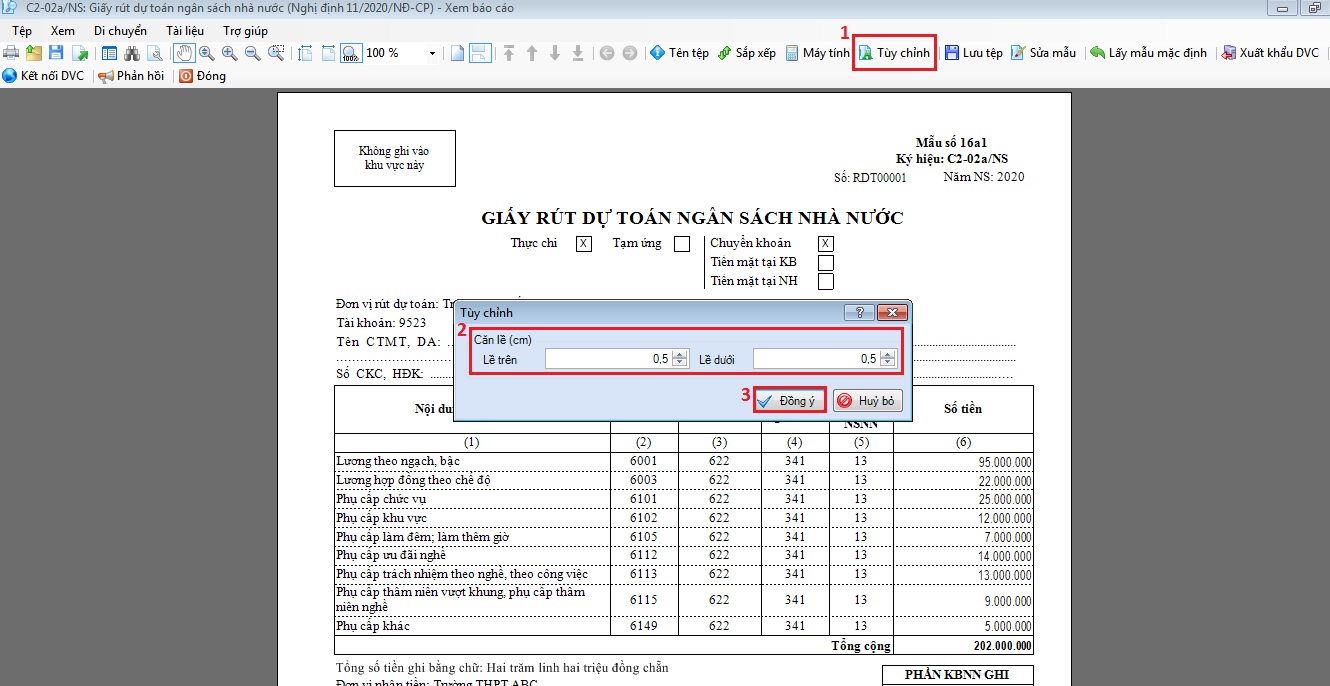Go to next page arrow icon
The image size is (1330, 686).
pyautogui.click(x=555, y=53)
